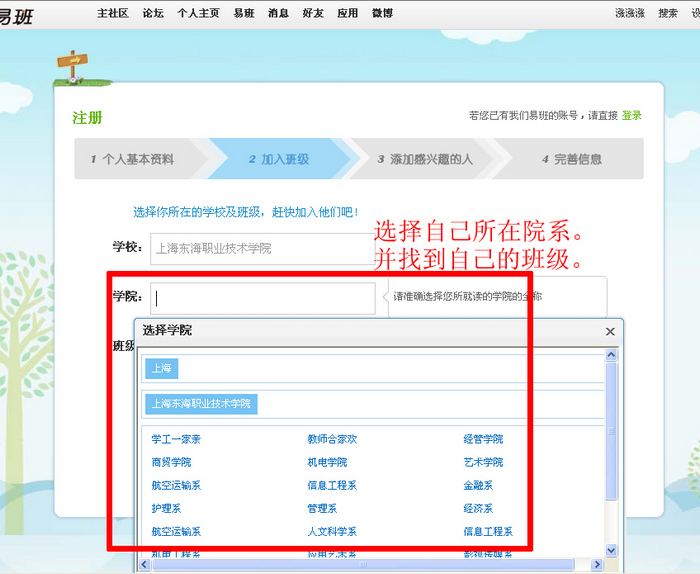
Task: Choose 经管学院 from the college list
Action: point(483,439)
